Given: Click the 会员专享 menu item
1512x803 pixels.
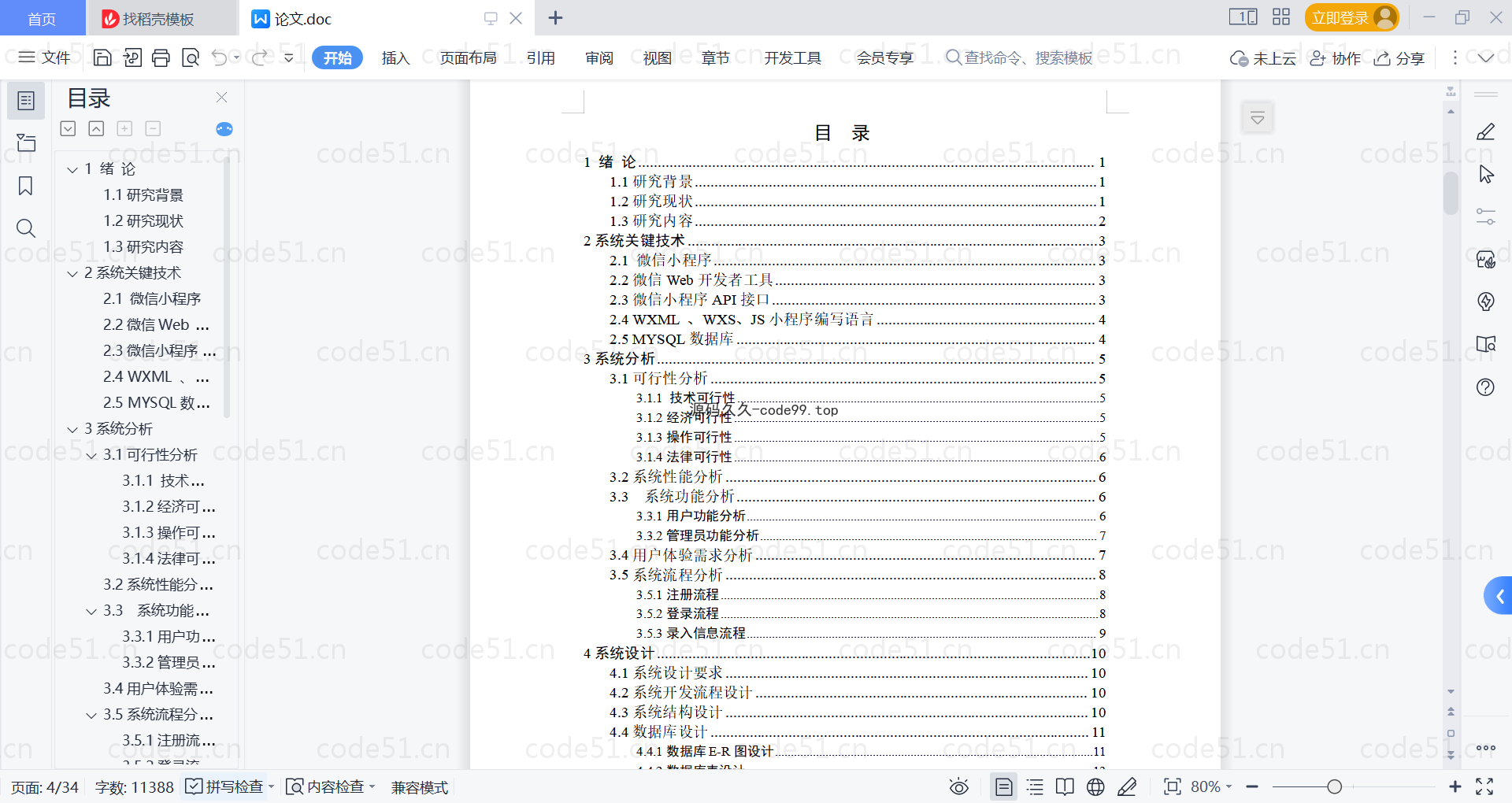Looking at the screenshot, I should (884, 57).
